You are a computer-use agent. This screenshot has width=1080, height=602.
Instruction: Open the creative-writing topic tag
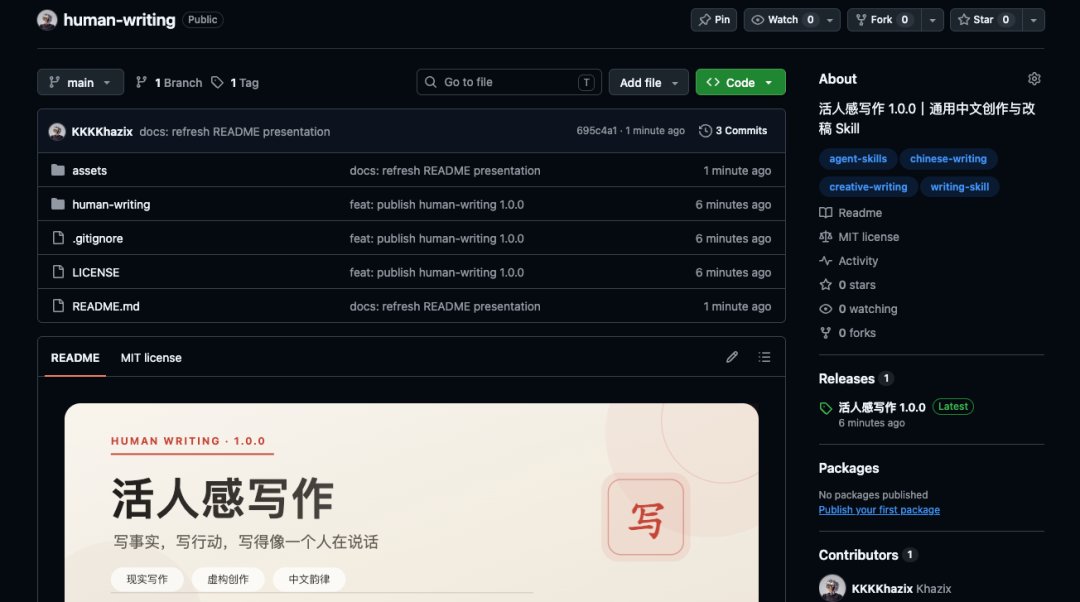[x=868, y=187]
